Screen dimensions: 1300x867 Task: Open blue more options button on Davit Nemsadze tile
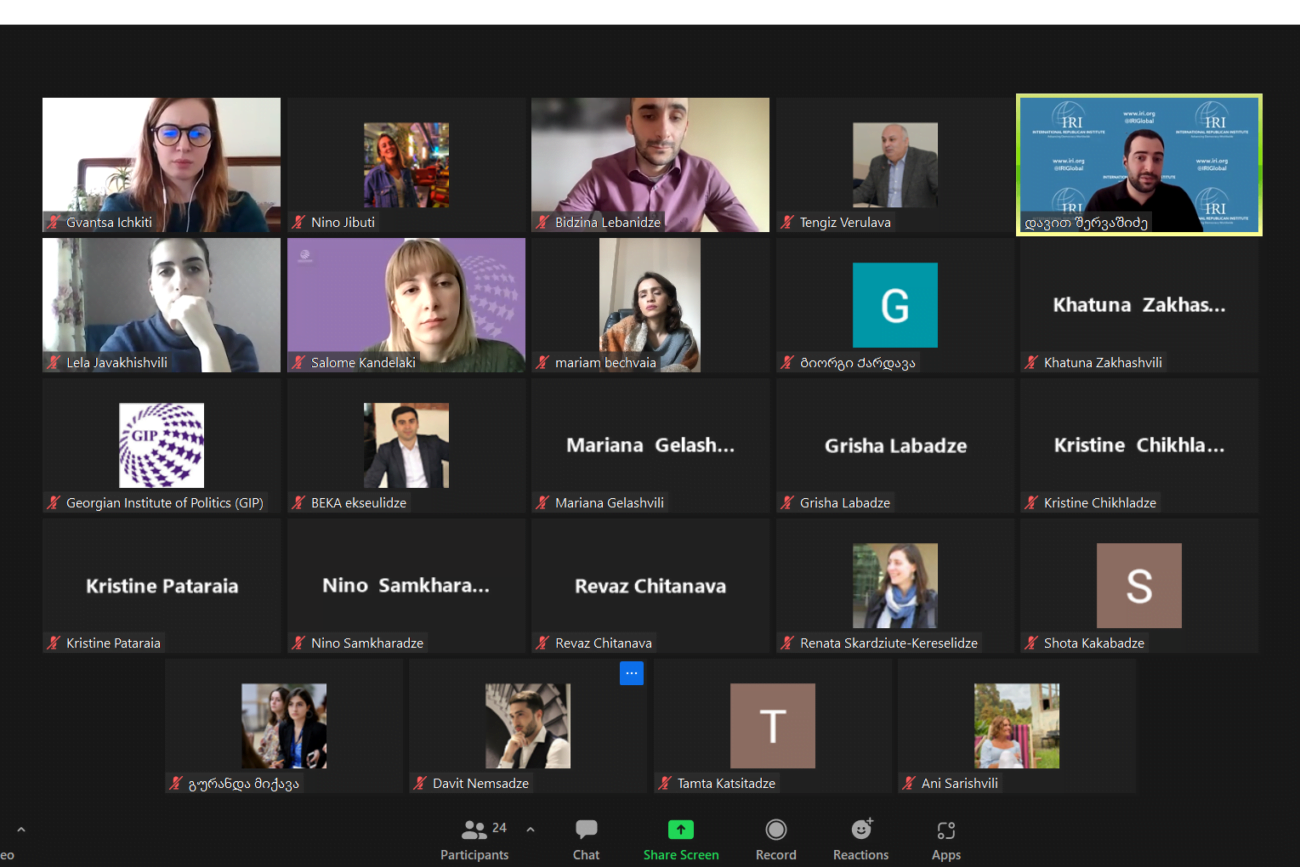[x=631, y=673]
